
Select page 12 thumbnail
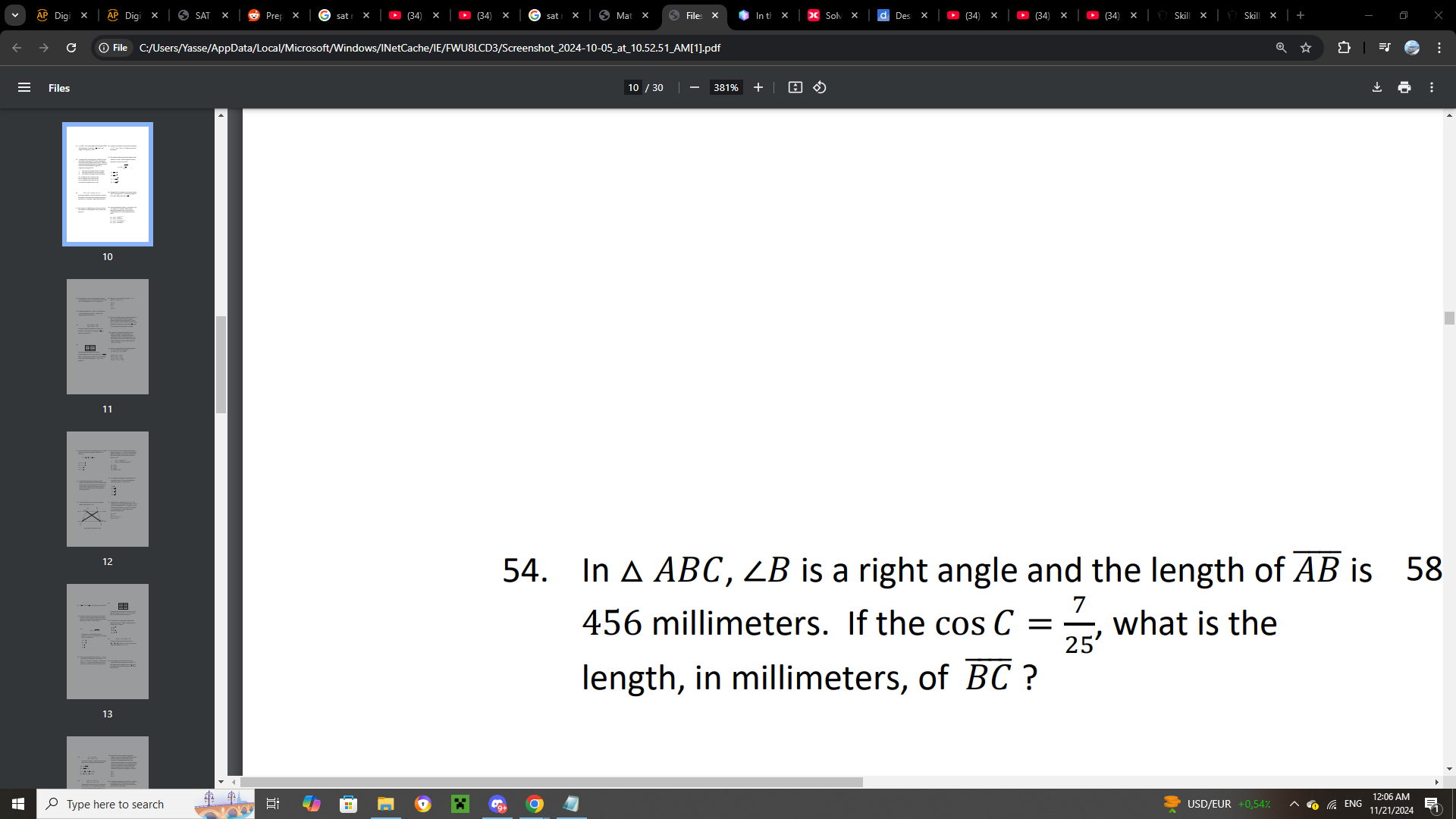click(x=108, y=489)
